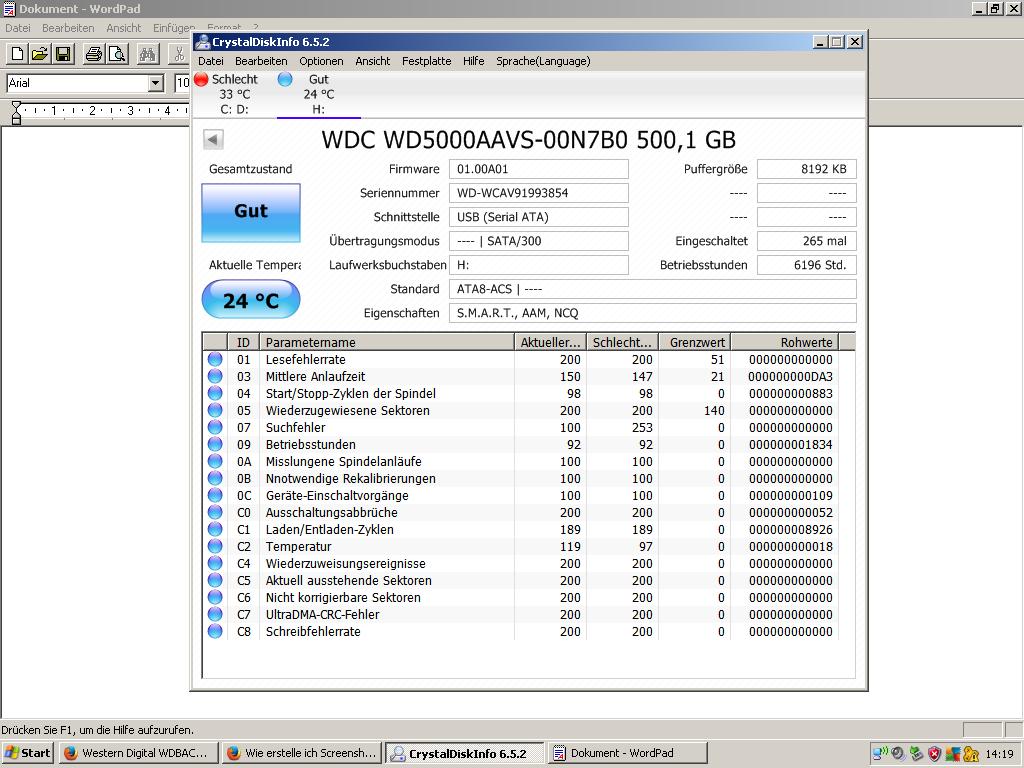The height and width of the screenshot is (768, 1024).
Task: Open Hilfe menu in CrystalDiskInfo
Action: (473, 61)
